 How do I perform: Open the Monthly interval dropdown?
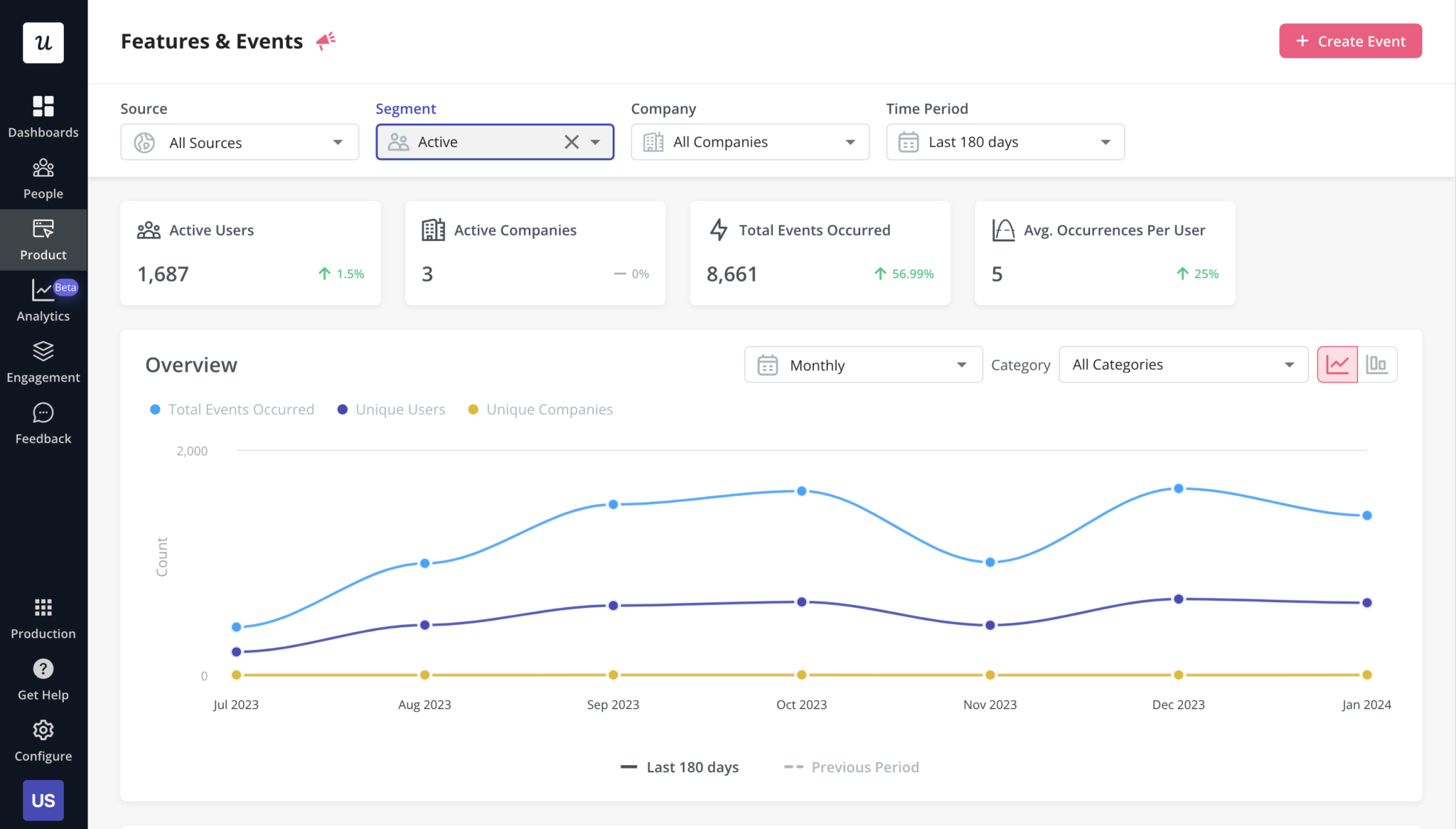[863, 365]
